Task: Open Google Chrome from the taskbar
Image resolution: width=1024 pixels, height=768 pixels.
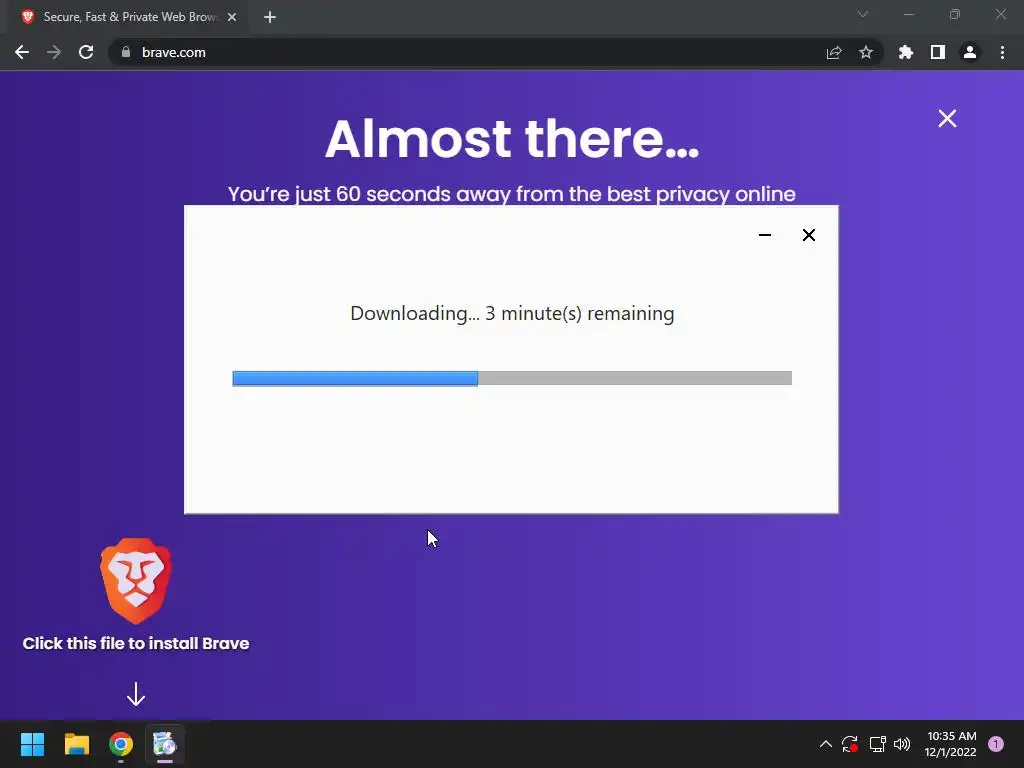Action: click(x=121, y=744)
